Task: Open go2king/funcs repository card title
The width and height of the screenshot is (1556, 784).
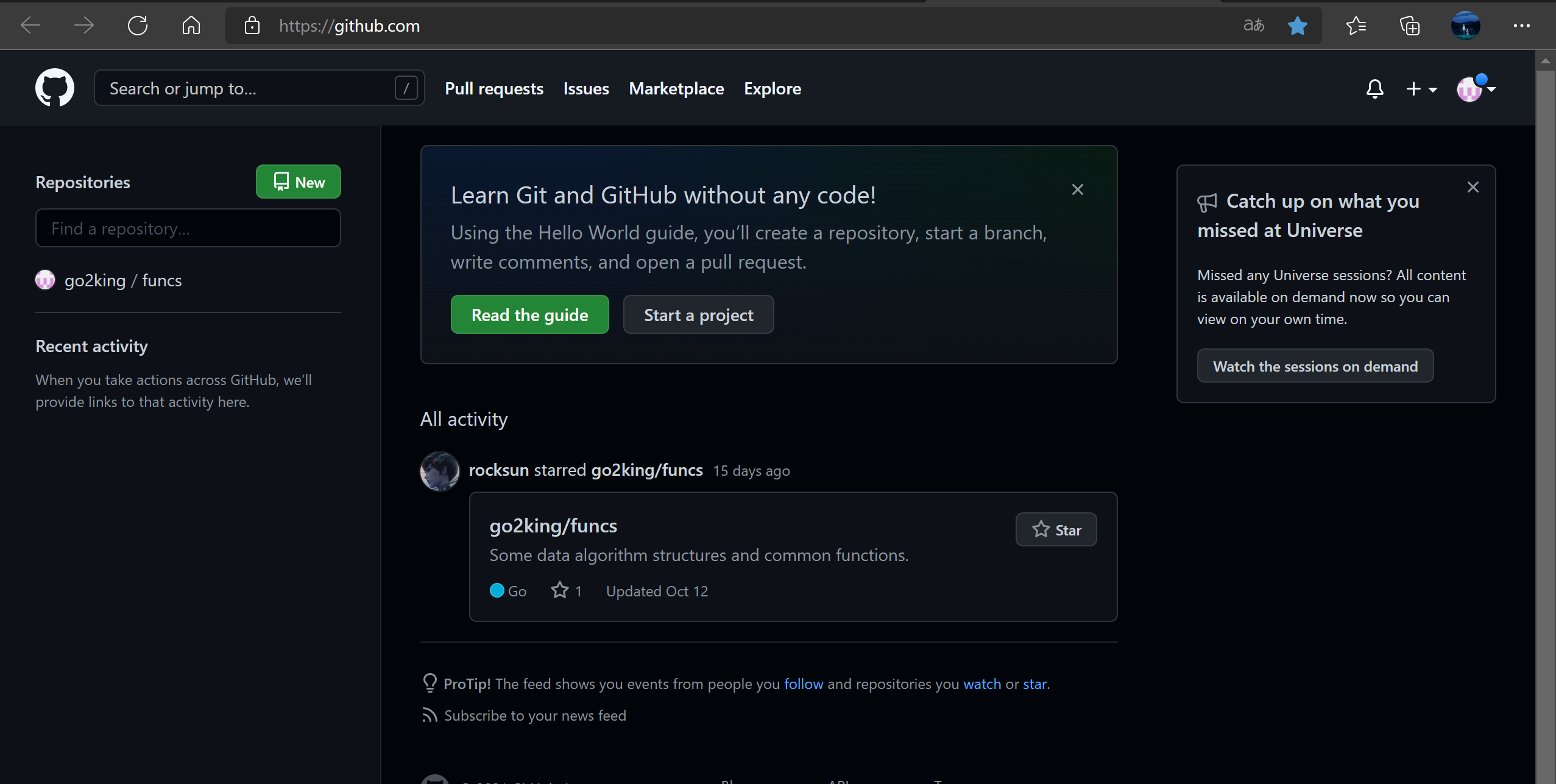Action: [553, 526]
